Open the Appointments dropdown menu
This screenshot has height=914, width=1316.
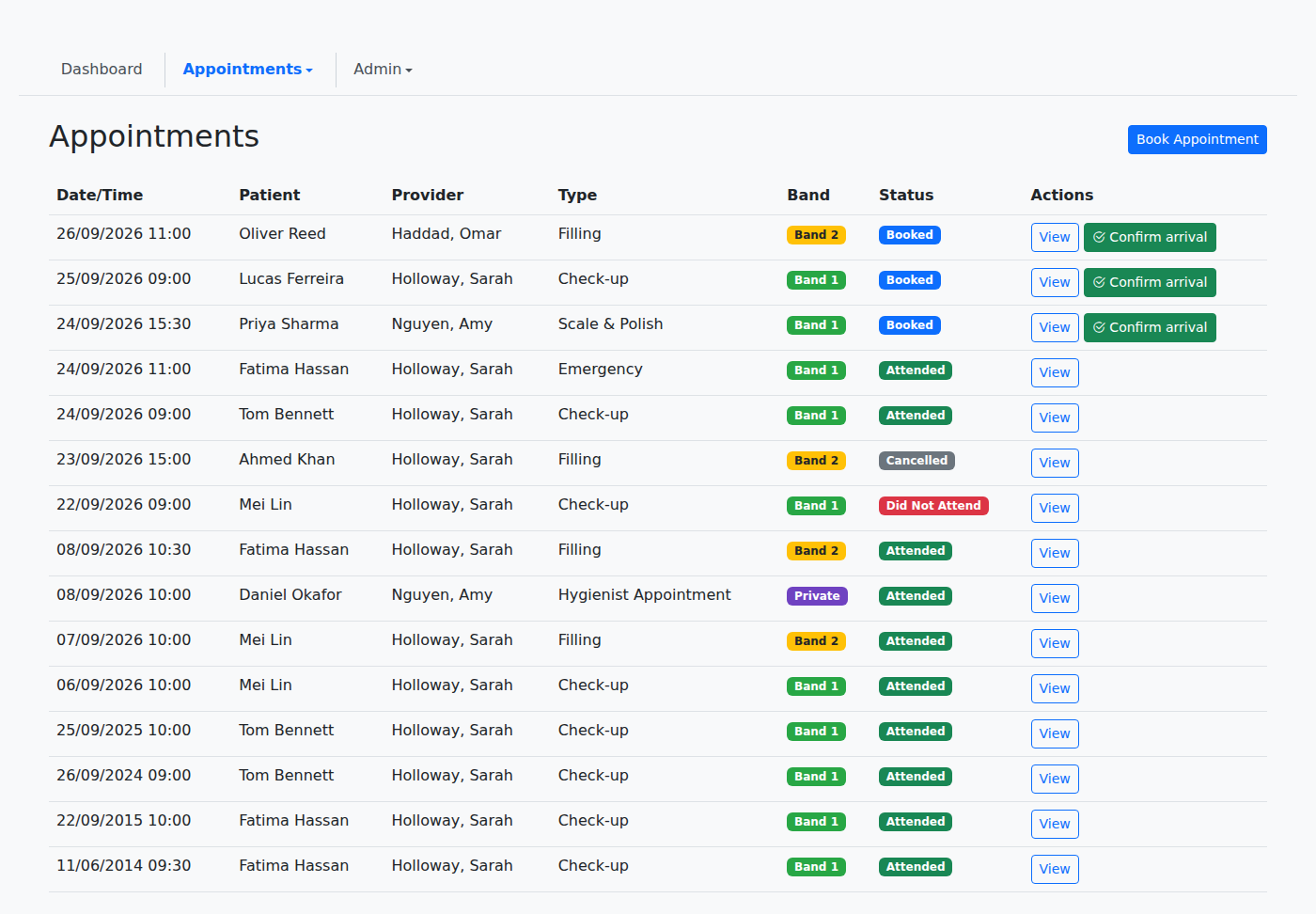[247, 70]
